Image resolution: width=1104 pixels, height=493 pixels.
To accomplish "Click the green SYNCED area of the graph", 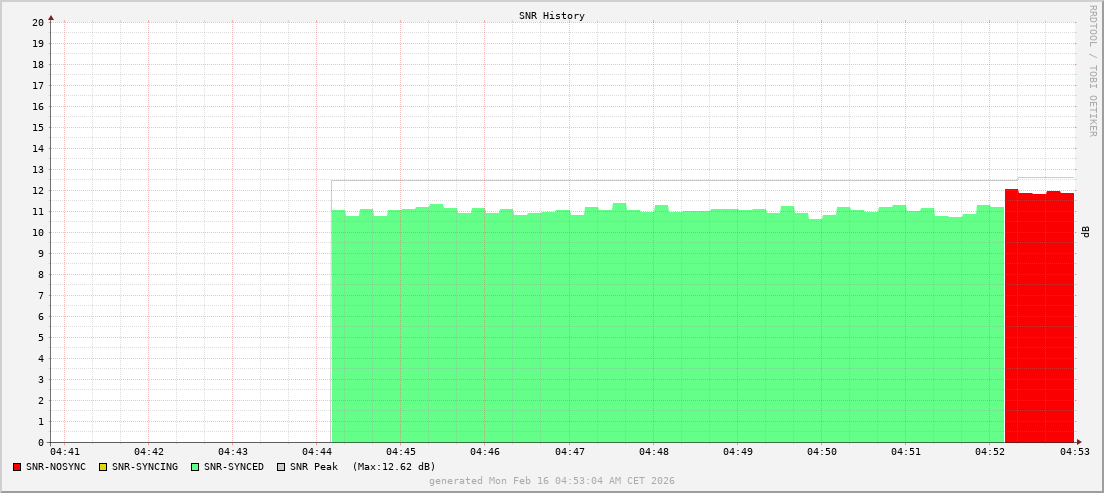I will tap(667, 330).
